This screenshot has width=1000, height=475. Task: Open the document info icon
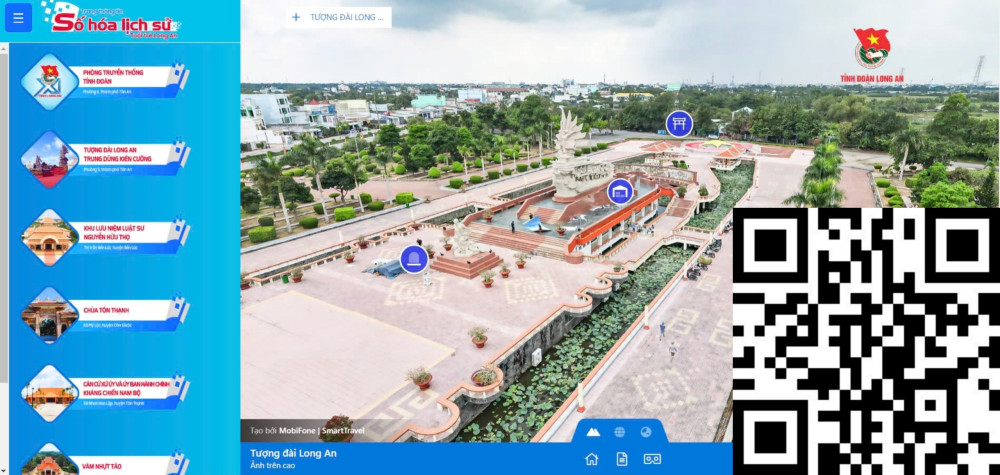[x=622, y=459]
